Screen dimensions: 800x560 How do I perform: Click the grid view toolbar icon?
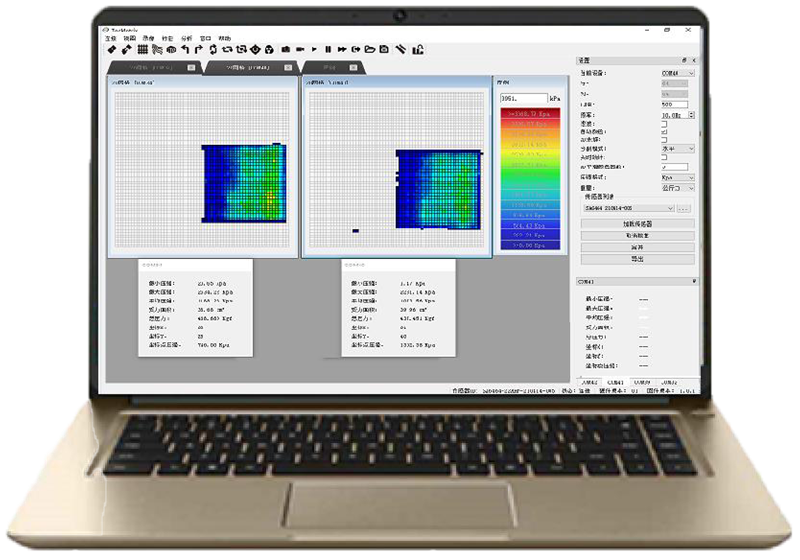tap(142, 49)
